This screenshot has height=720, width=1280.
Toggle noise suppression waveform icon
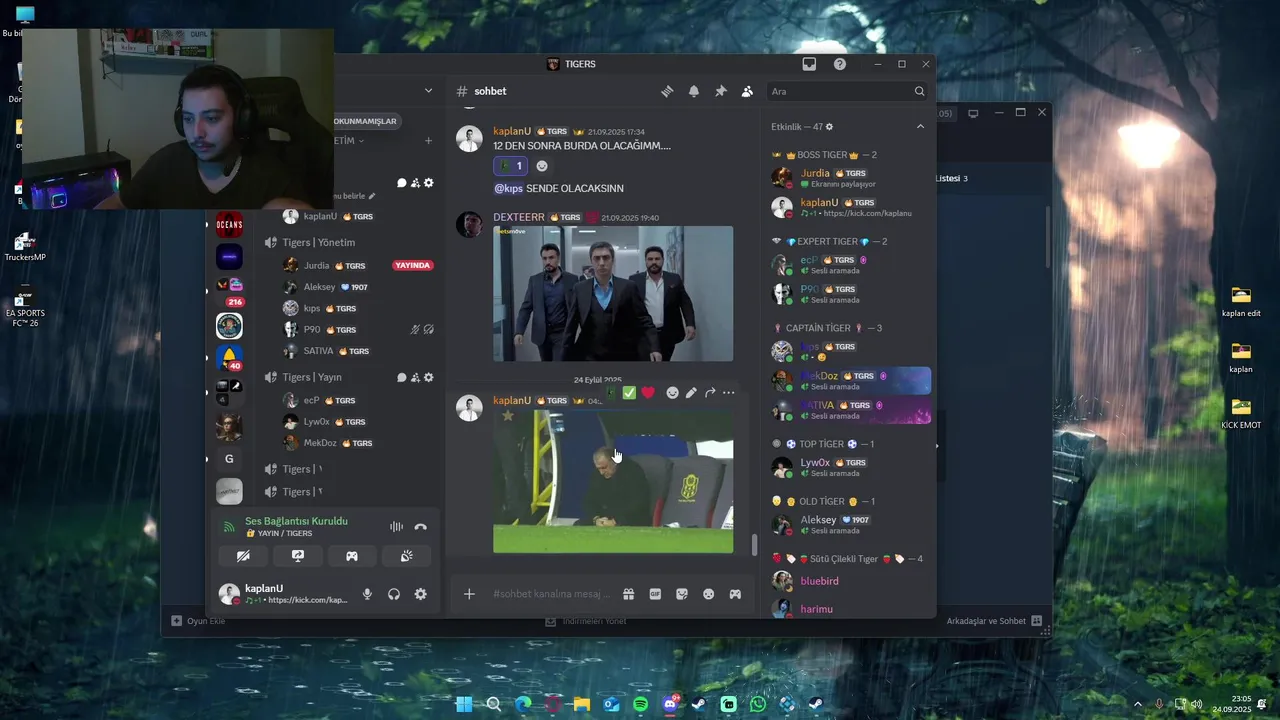[397, 527]
